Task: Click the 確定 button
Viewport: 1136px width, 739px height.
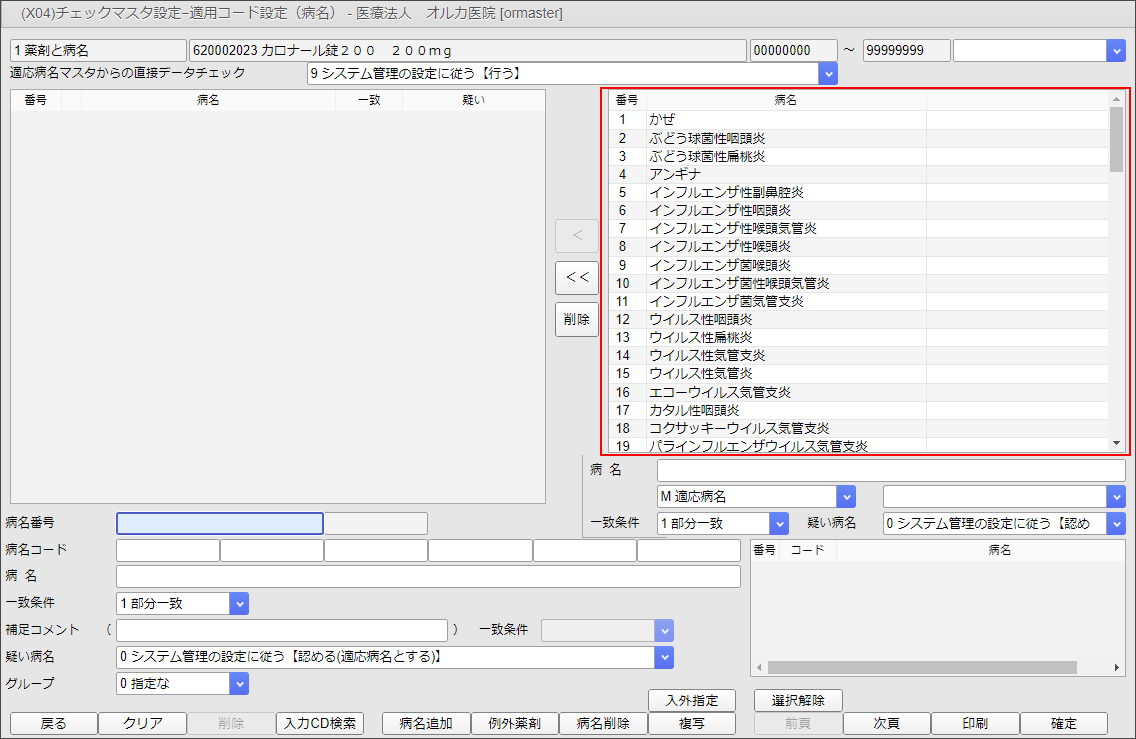Action: [x=1063, y=723]
